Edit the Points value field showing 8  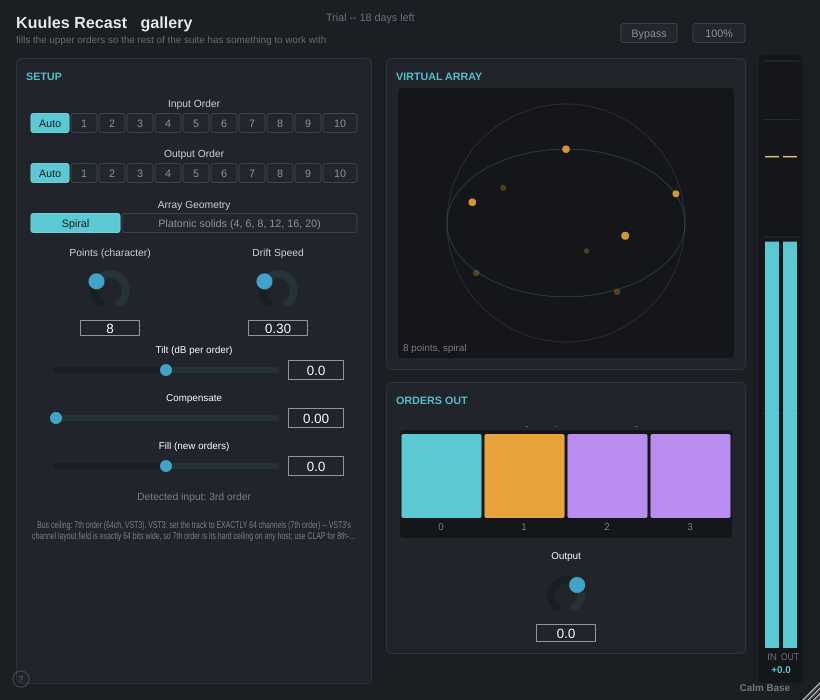pyautogui.click(x=110, y=328)
